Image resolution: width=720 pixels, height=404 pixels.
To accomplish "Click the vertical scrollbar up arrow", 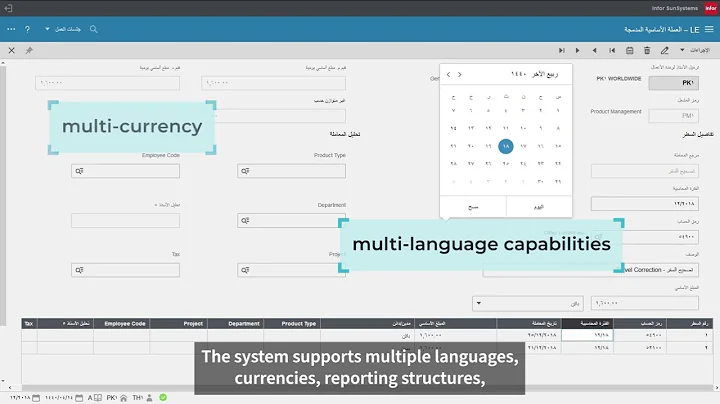I will coord(3,63).
